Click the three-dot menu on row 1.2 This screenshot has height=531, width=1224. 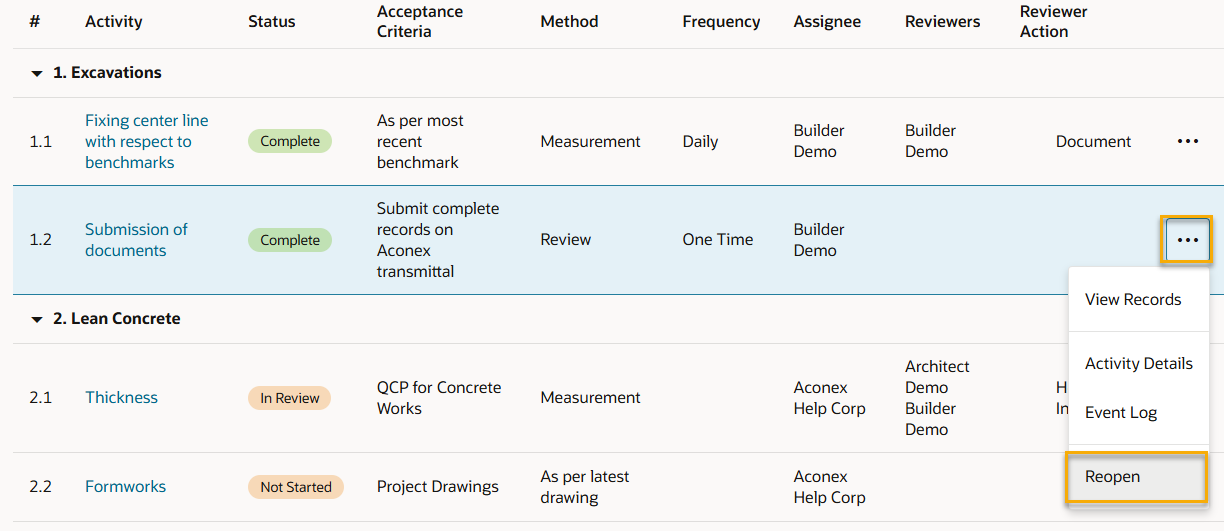1187,240
